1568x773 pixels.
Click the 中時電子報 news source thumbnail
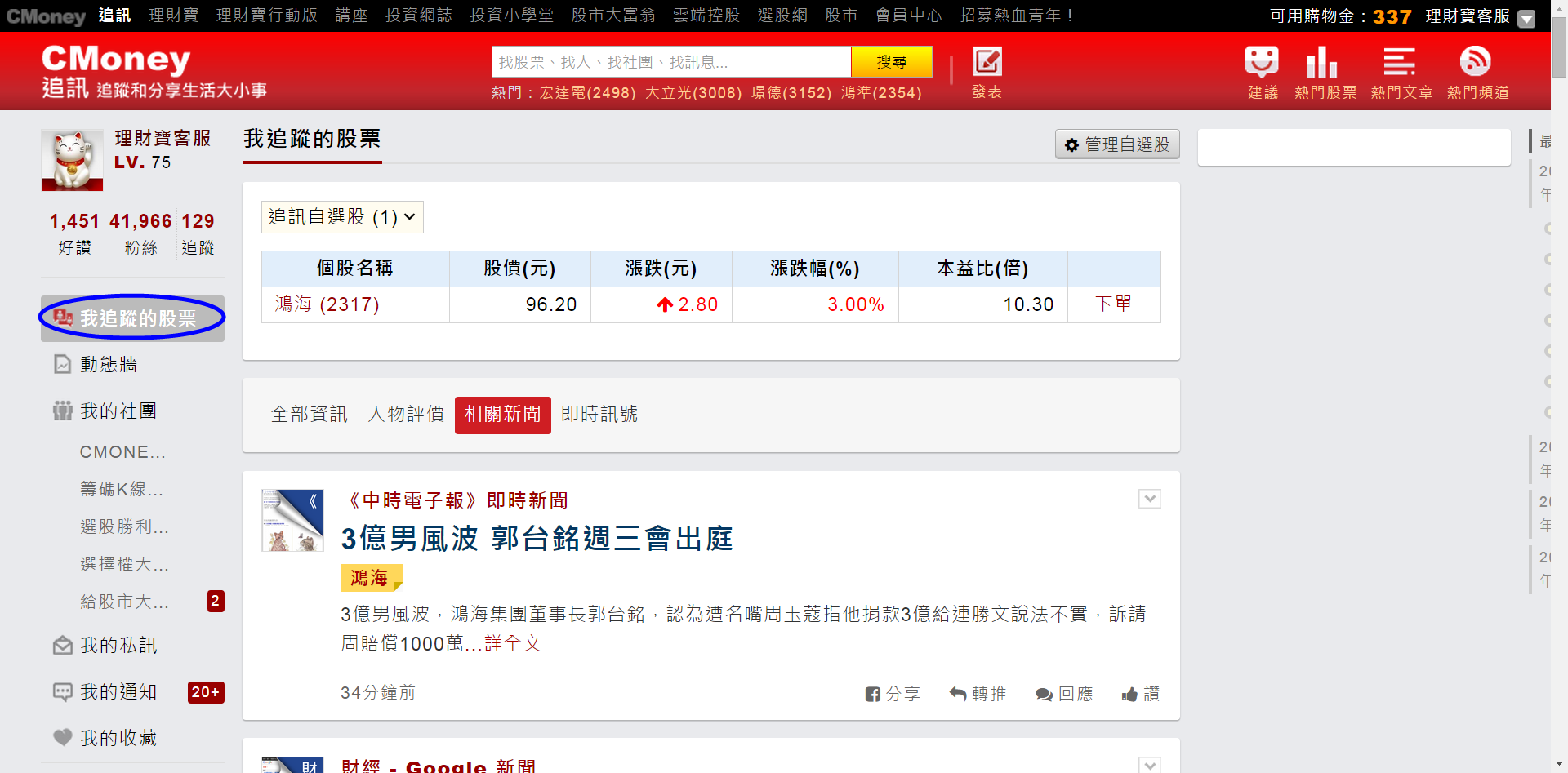tap(292, 521)
